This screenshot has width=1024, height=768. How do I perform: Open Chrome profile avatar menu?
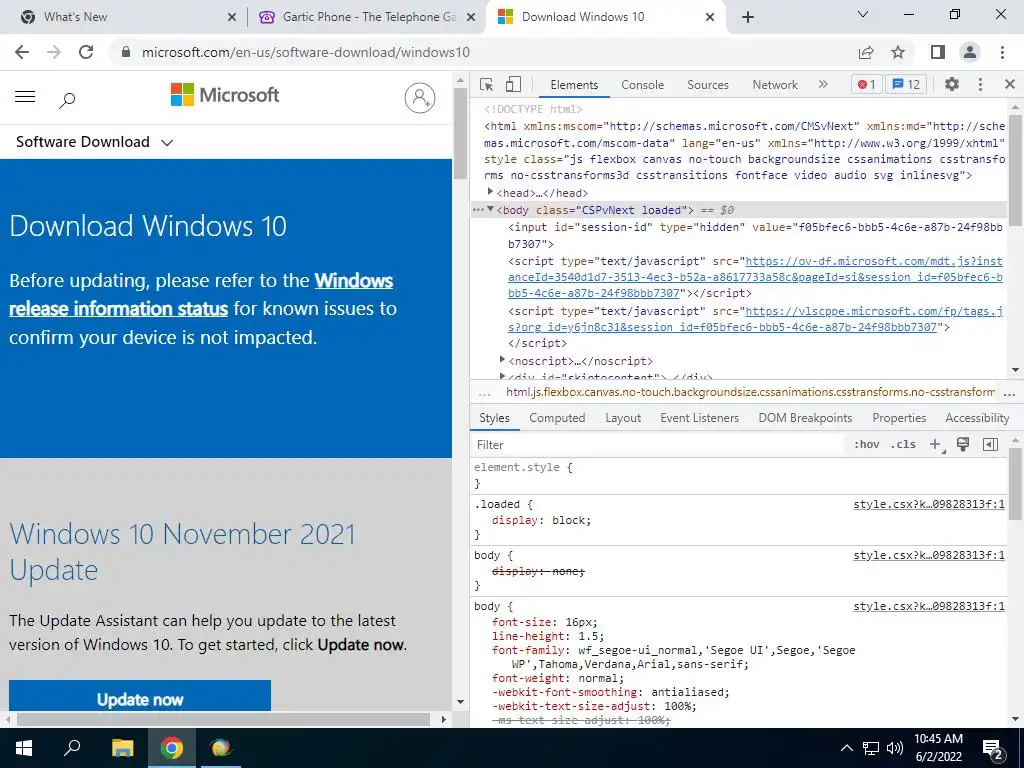(x=970, y=52)
